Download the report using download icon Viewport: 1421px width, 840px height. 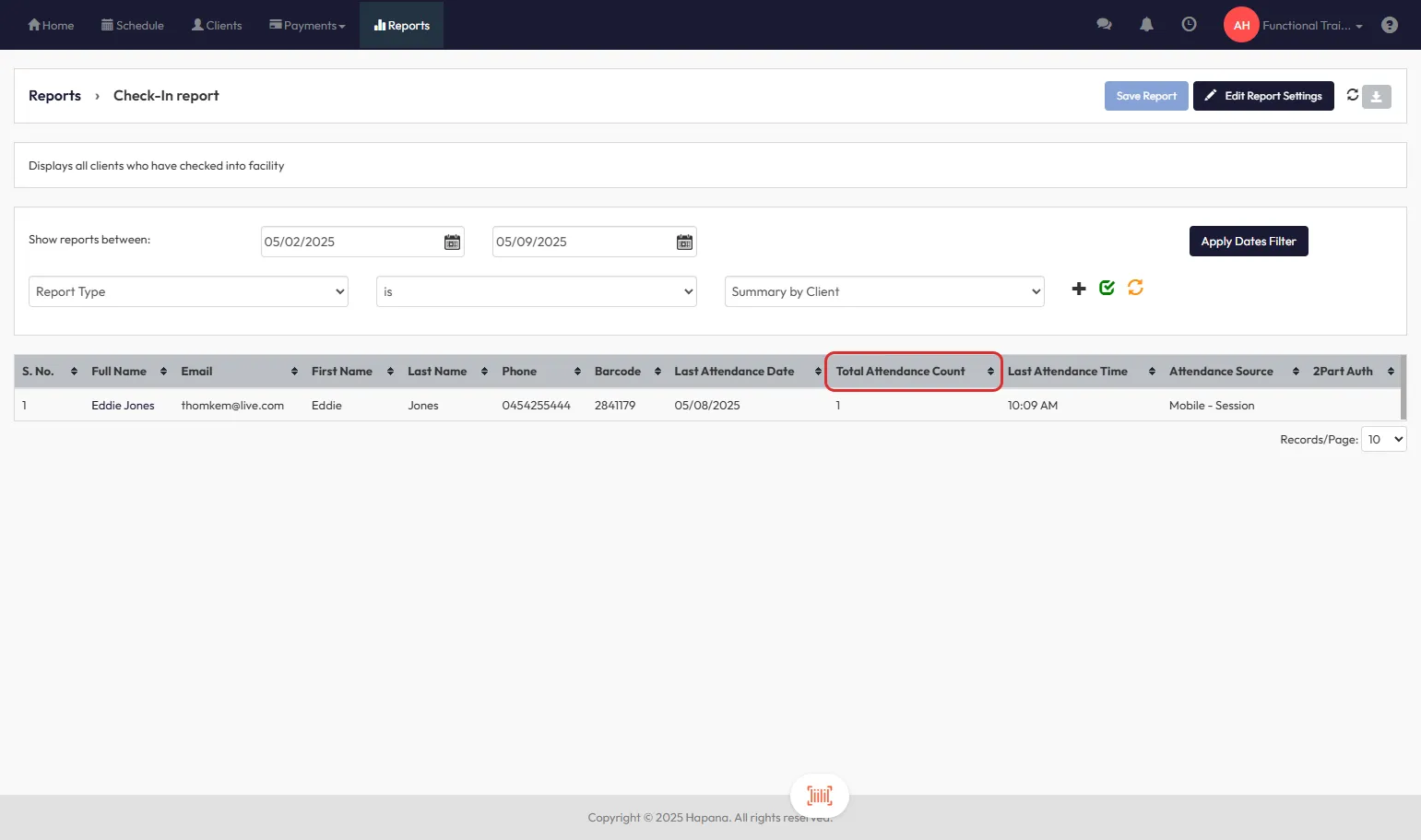pyautogui.click(x=1376, y=97)
